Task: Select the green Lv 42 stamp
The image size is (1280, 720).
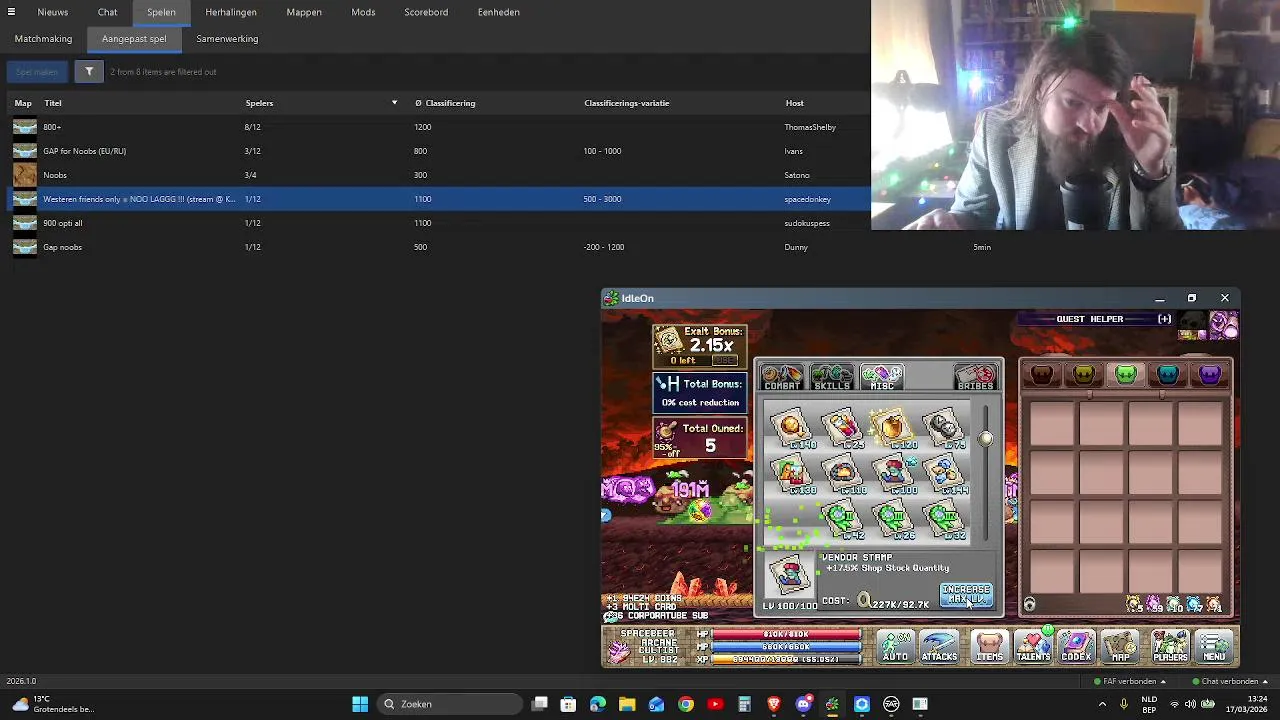Action: (842, 520)
